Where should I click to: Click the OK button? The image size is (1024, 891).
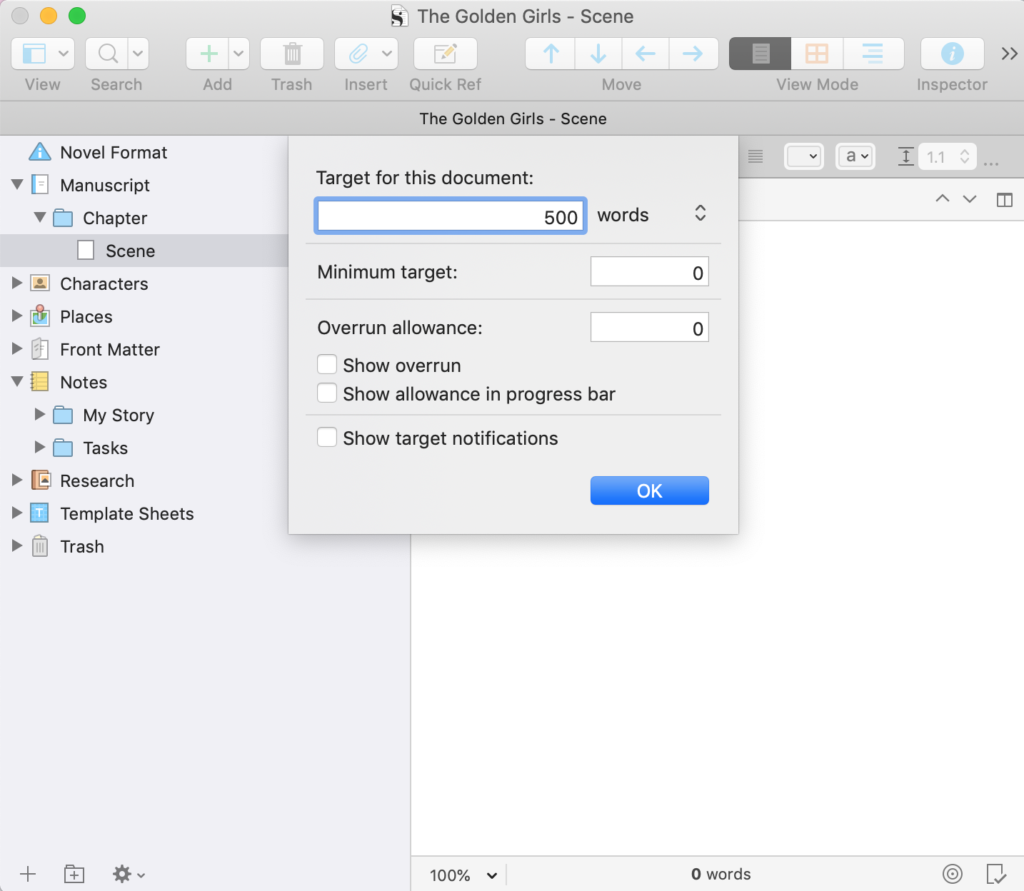[x=649, y=490]
